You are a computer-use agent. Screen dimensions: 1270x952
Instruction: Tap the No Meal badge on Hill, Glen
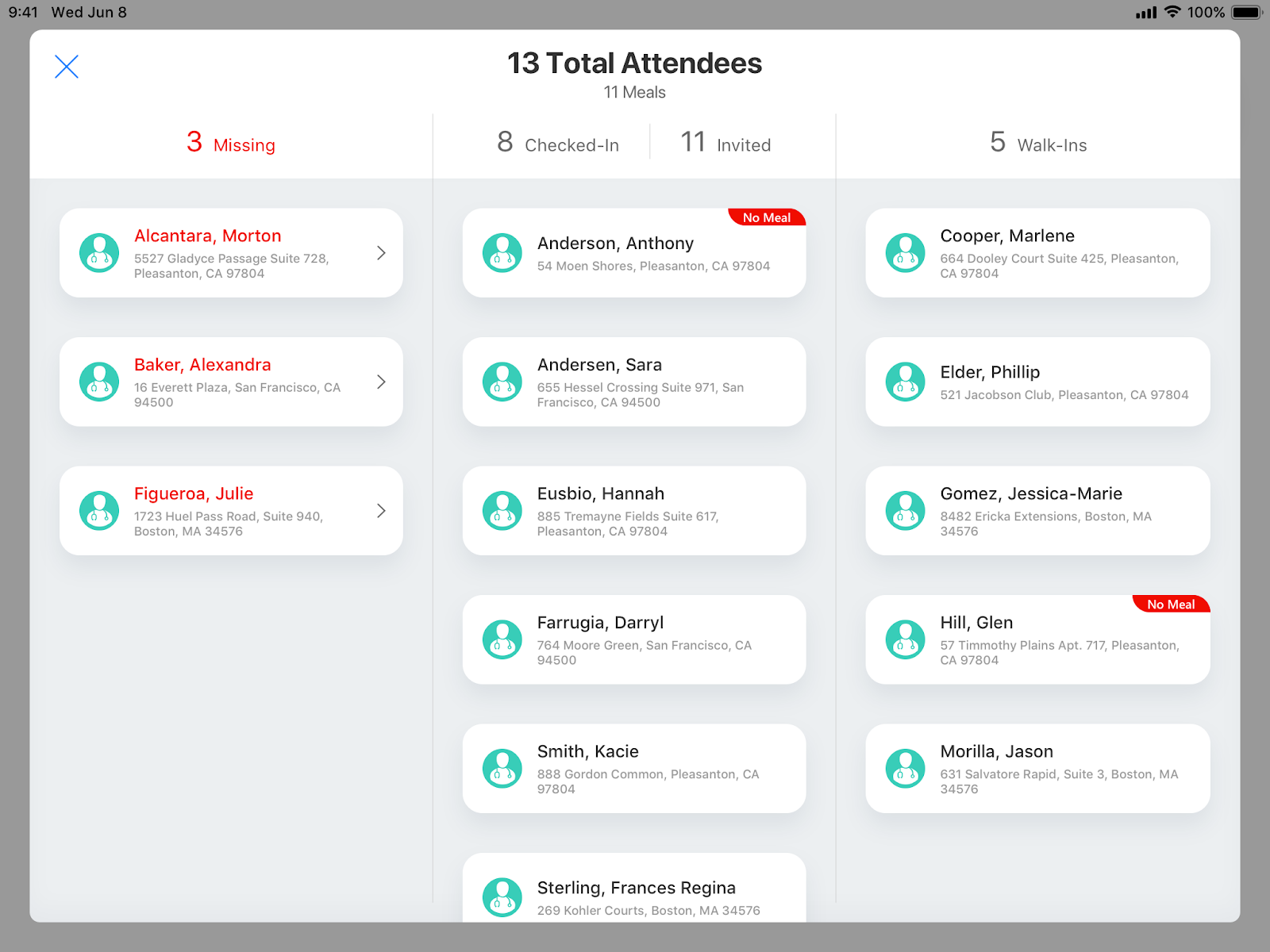pyautogui.click(x=1170, y=605)
